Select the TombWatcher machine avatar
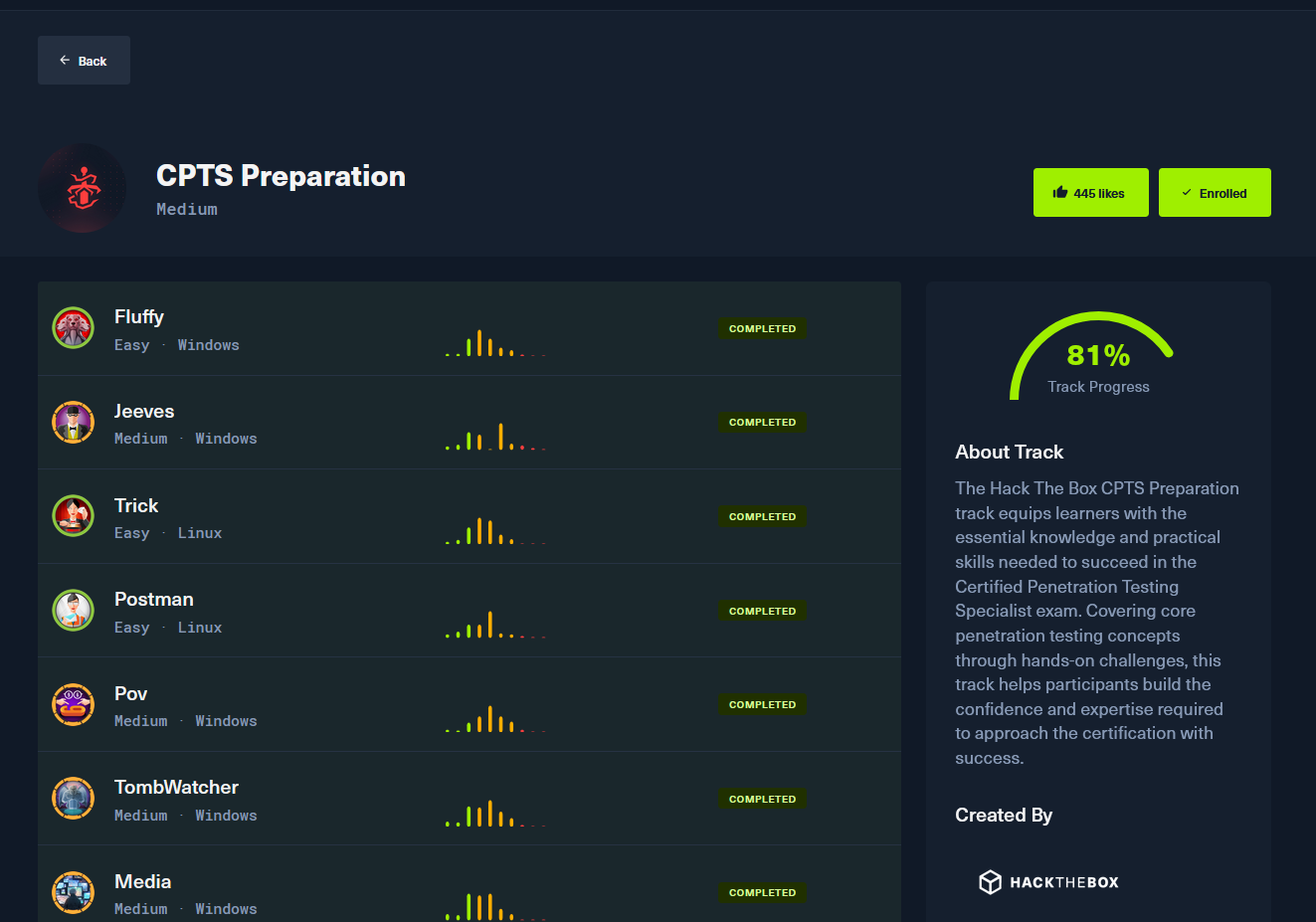Screen dimensions: 1316x922 [73, 798]
